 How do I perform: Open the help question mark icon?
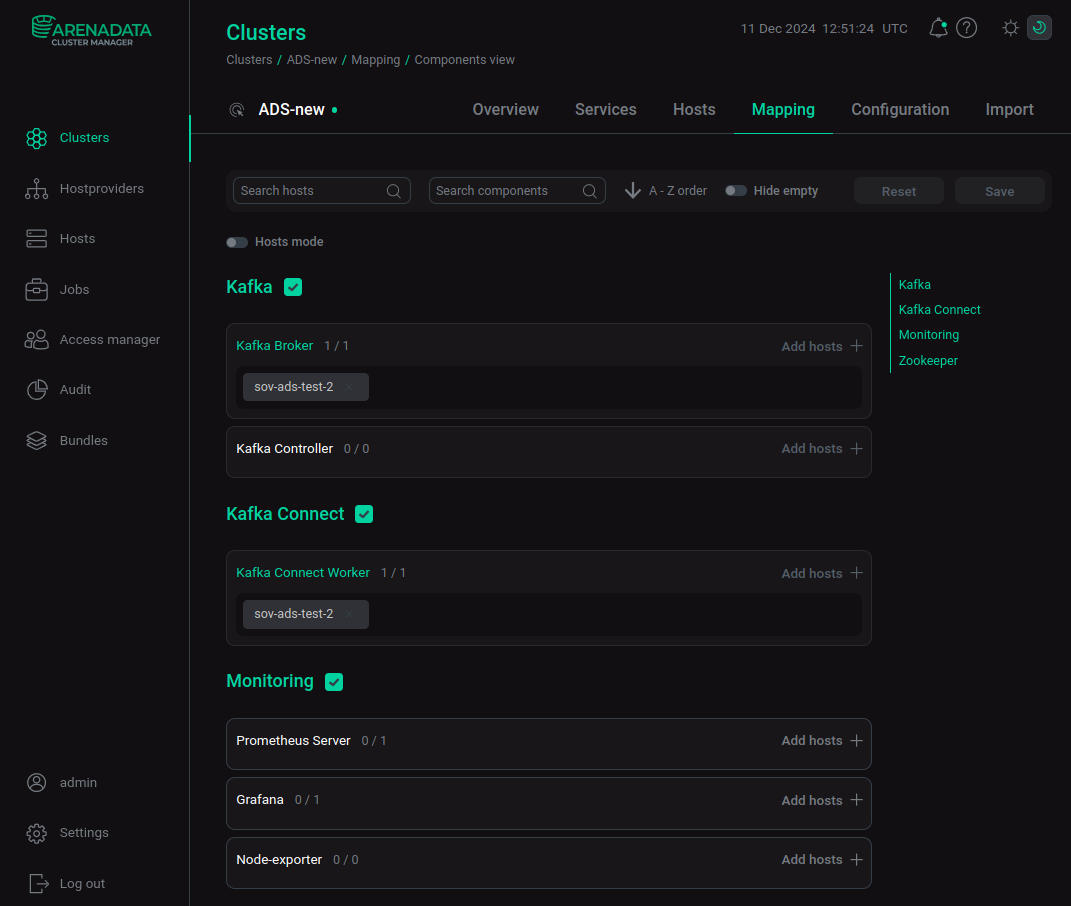click(x=966, y=28)
